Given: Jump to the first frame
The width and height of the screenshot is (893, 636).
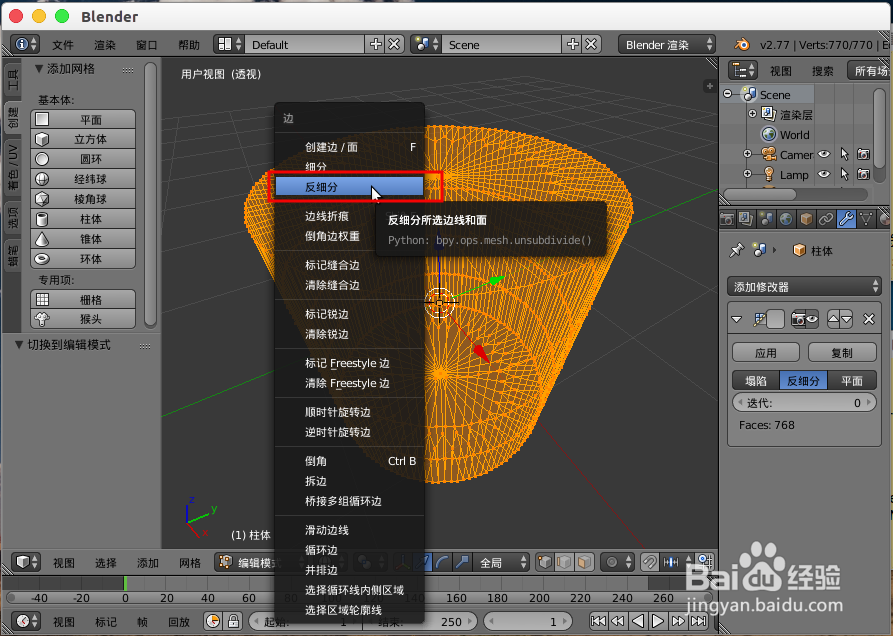Looking at the screenshot, I should [x=598, y=621].
